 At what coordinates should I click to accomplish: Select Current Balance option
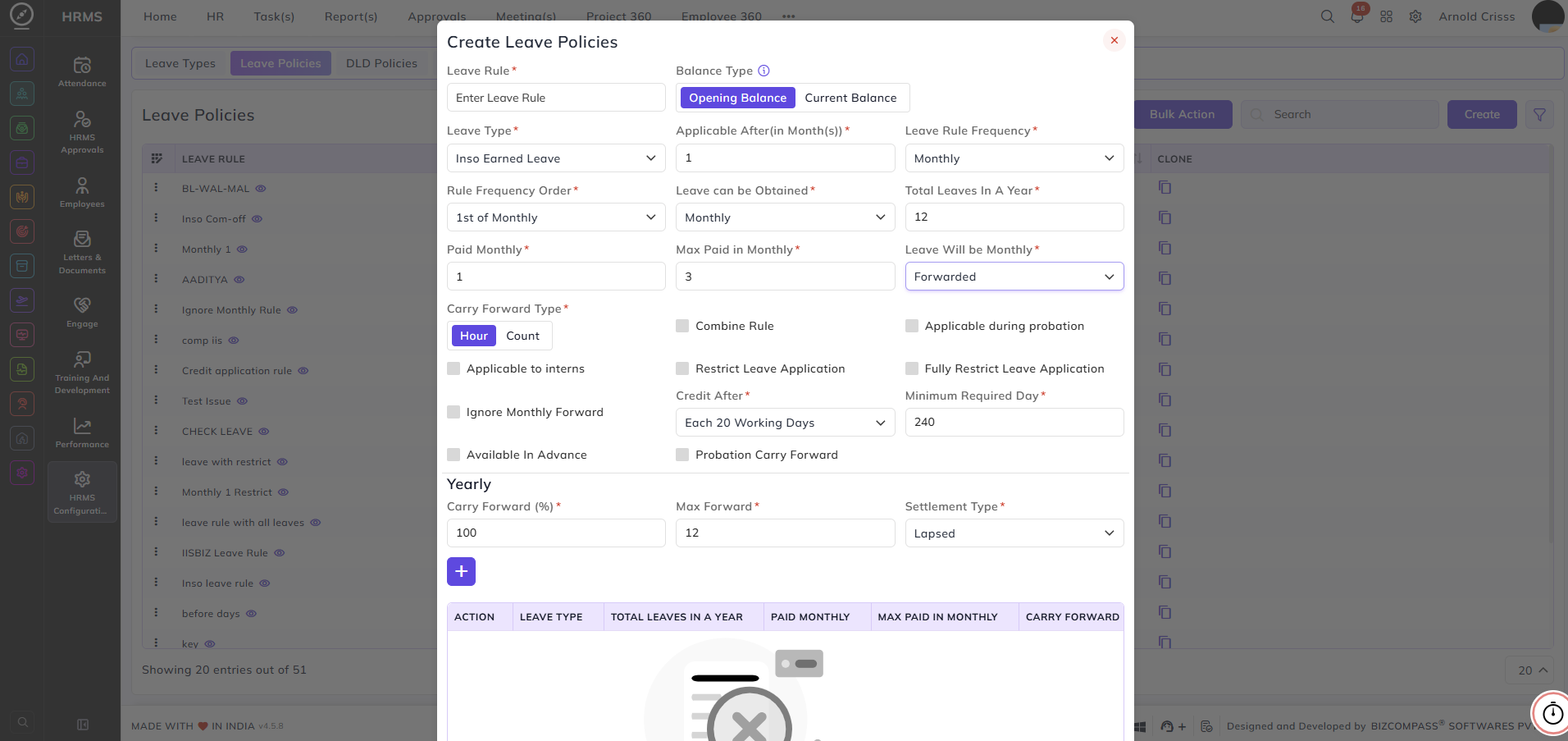coord(850,98)
